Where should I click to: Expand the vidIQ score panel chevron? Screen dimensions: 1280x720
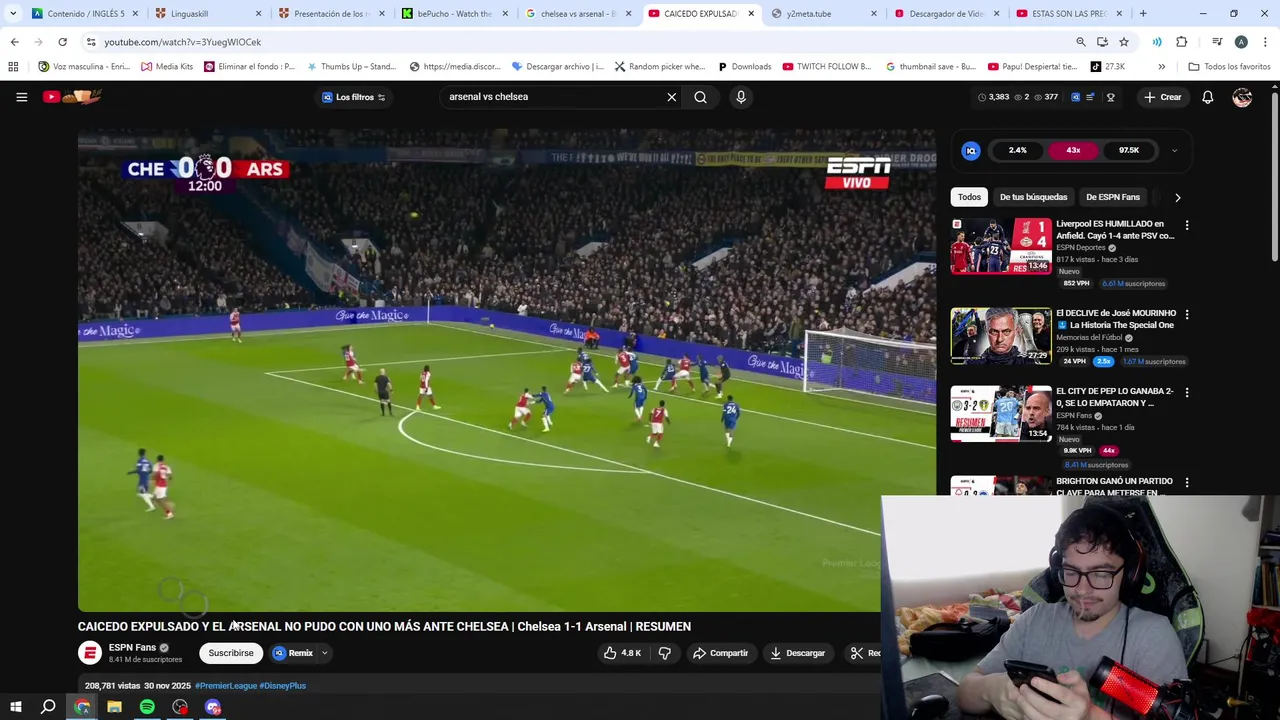click(x=1174, y=150)
